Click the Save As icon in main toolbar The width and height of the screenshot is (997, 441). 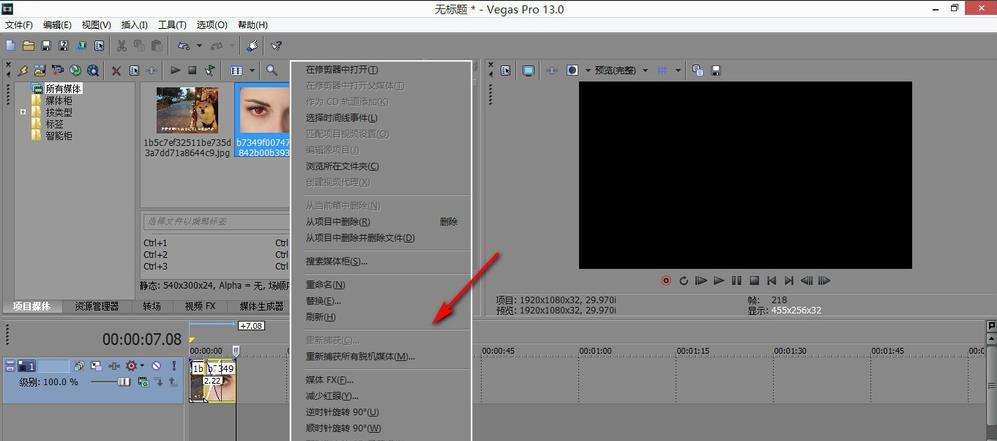64,46
